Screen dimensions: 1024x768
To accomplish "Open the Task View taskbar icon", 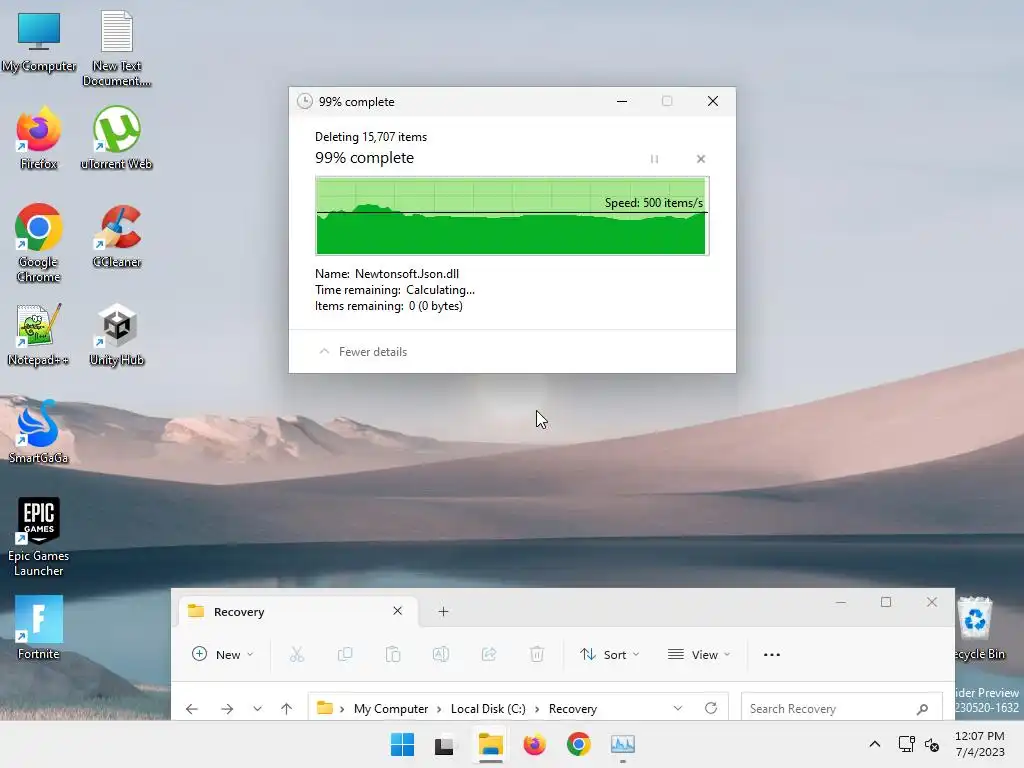I will (445, 744).
